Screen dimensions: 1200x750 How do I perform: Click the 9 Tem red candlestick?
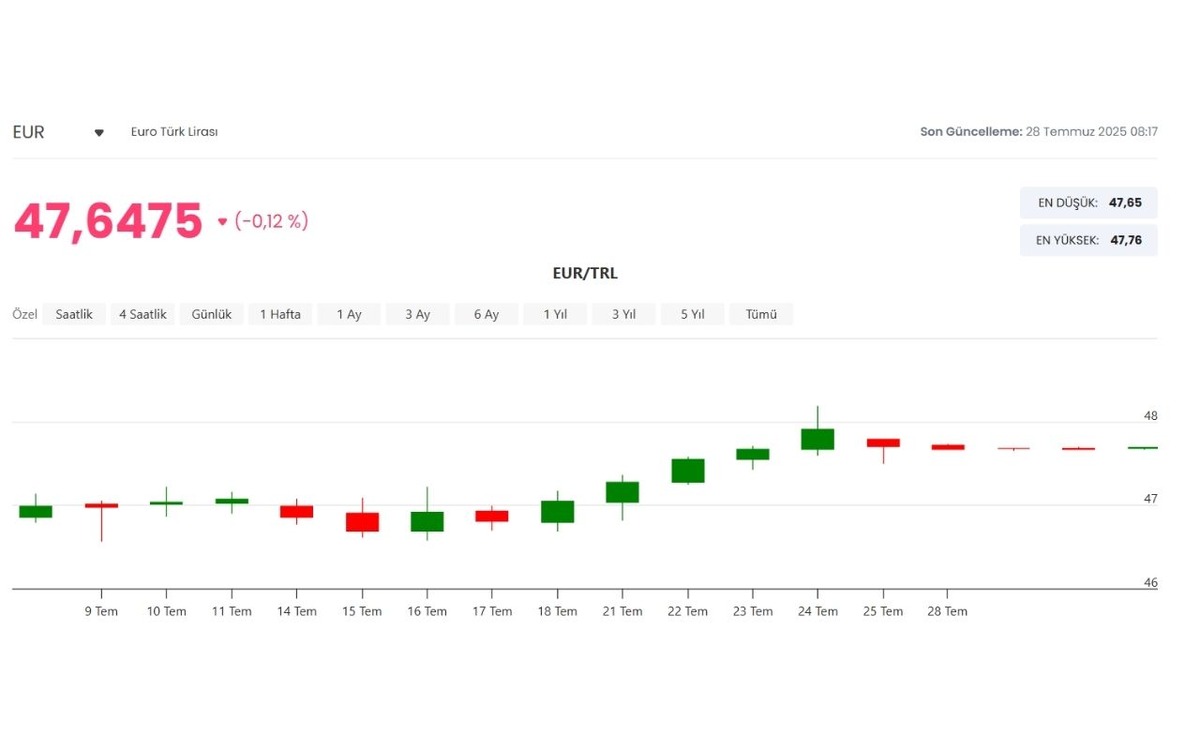click(x=101, y=506)
